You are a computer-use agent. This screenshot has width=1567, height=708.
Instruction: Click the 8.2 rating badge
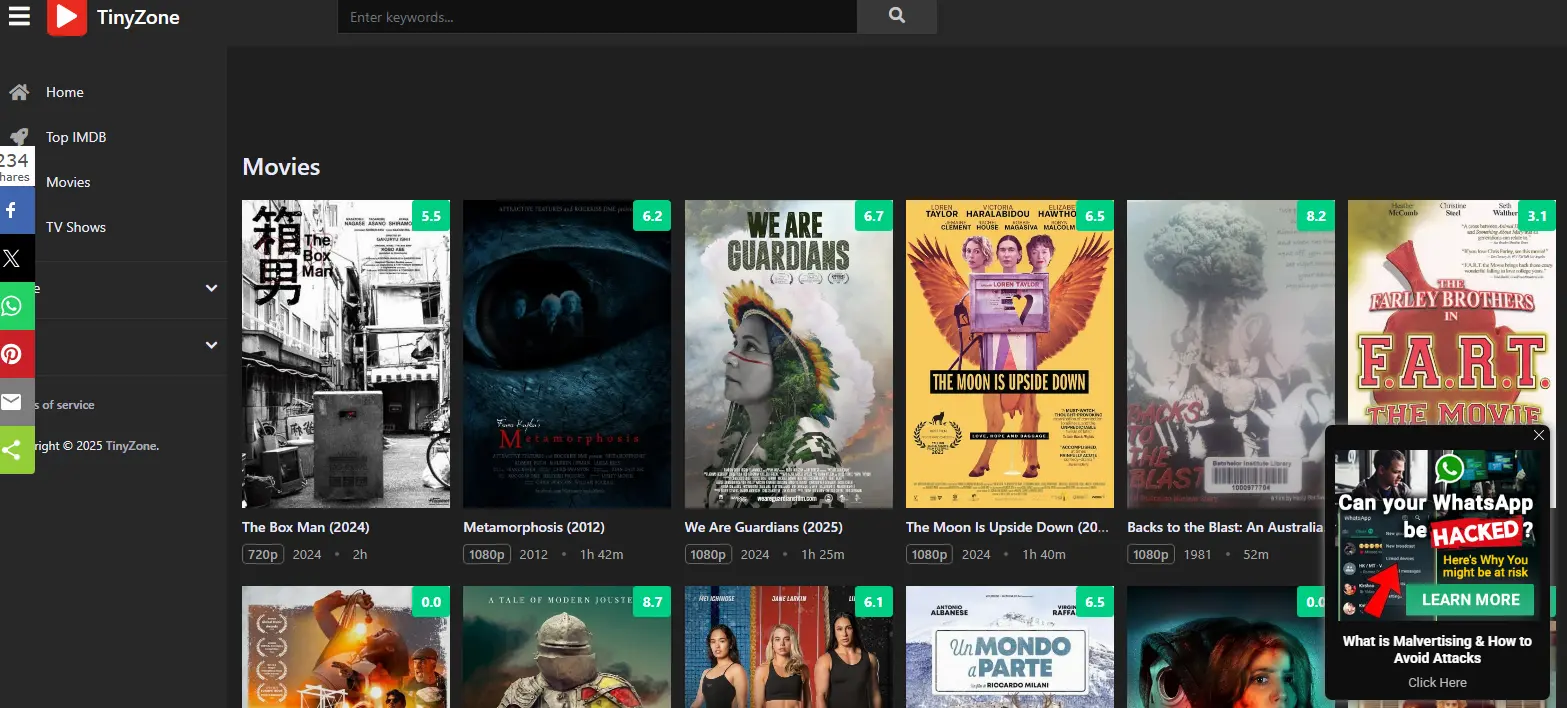pyautogui.click(x=1316, y=215)
